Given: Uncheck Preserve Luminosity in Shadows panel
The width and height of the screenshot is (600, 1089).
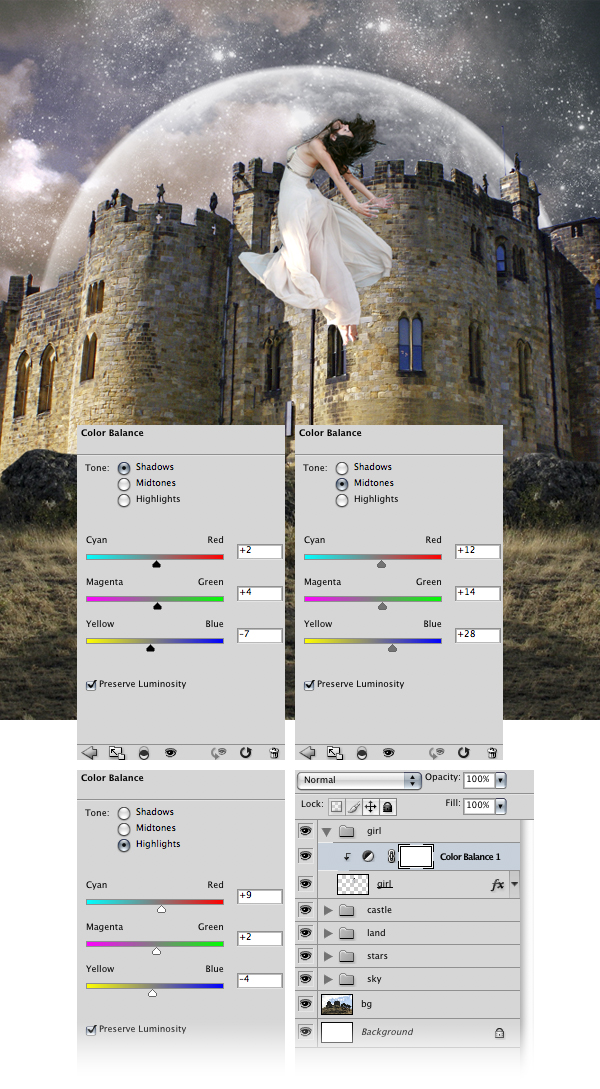Looking at the screenshot, I should tap(91, 685).
